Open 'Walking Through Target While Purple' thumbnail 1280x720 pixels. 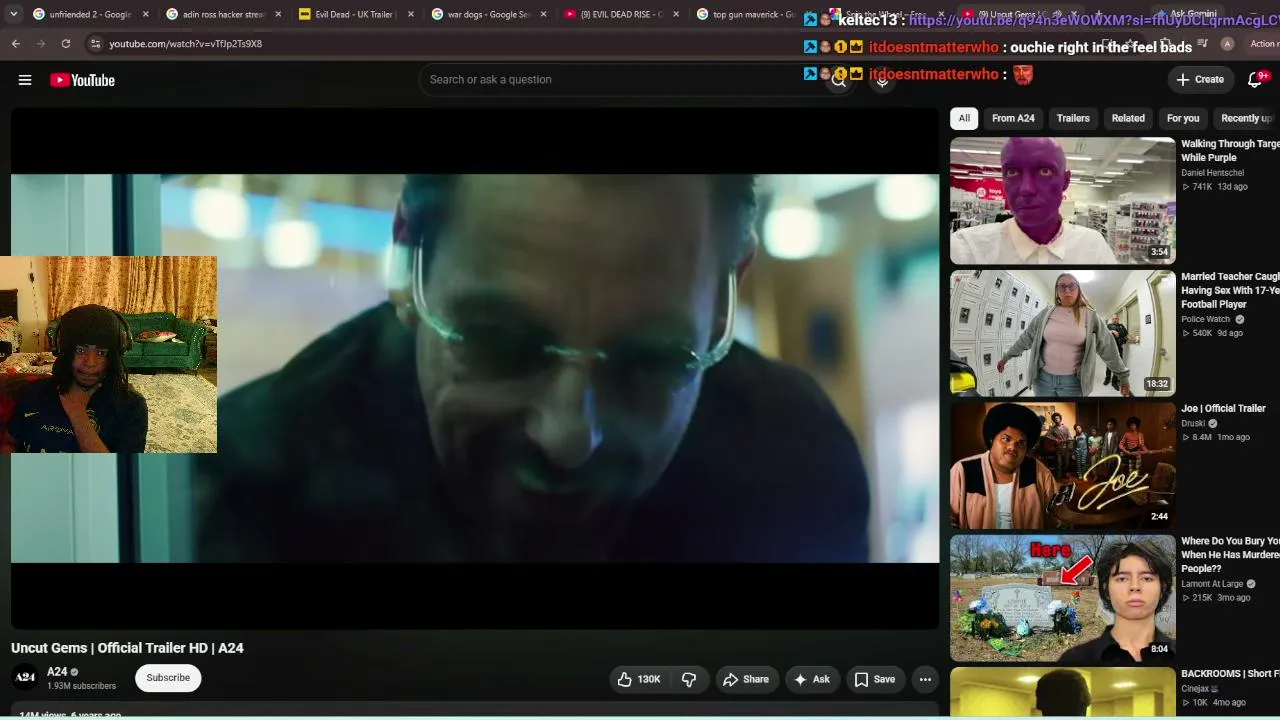[x=1063, y=200]
